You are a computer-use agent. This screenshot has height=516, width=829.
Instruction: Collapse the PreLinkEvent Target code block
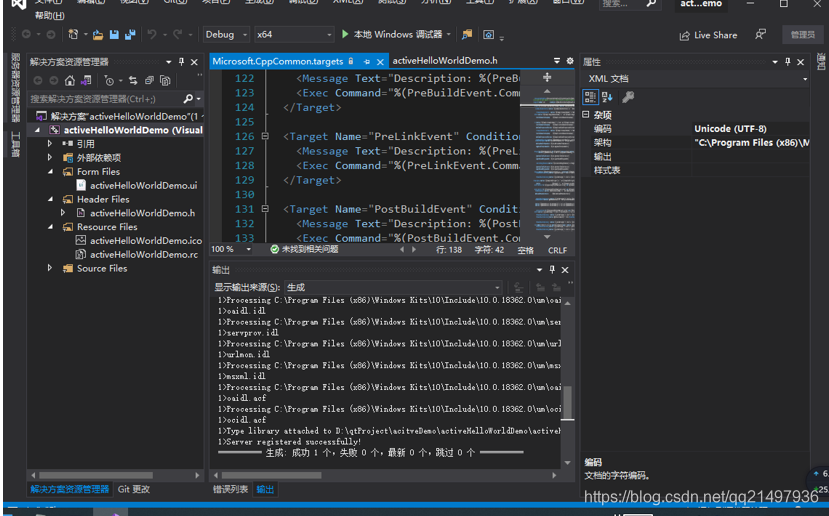coord(265,137)
